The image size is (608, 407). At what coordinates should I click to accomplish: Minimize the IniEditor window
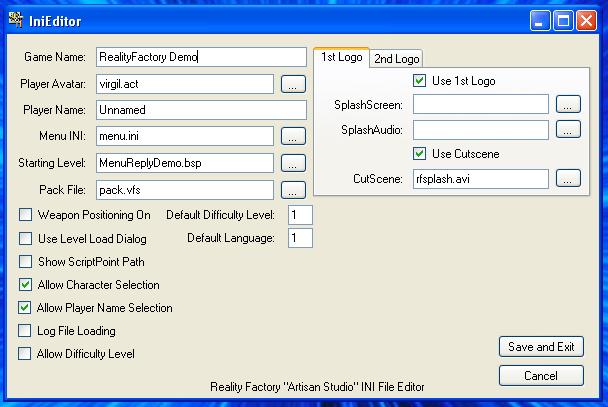[x=540, y=20]
